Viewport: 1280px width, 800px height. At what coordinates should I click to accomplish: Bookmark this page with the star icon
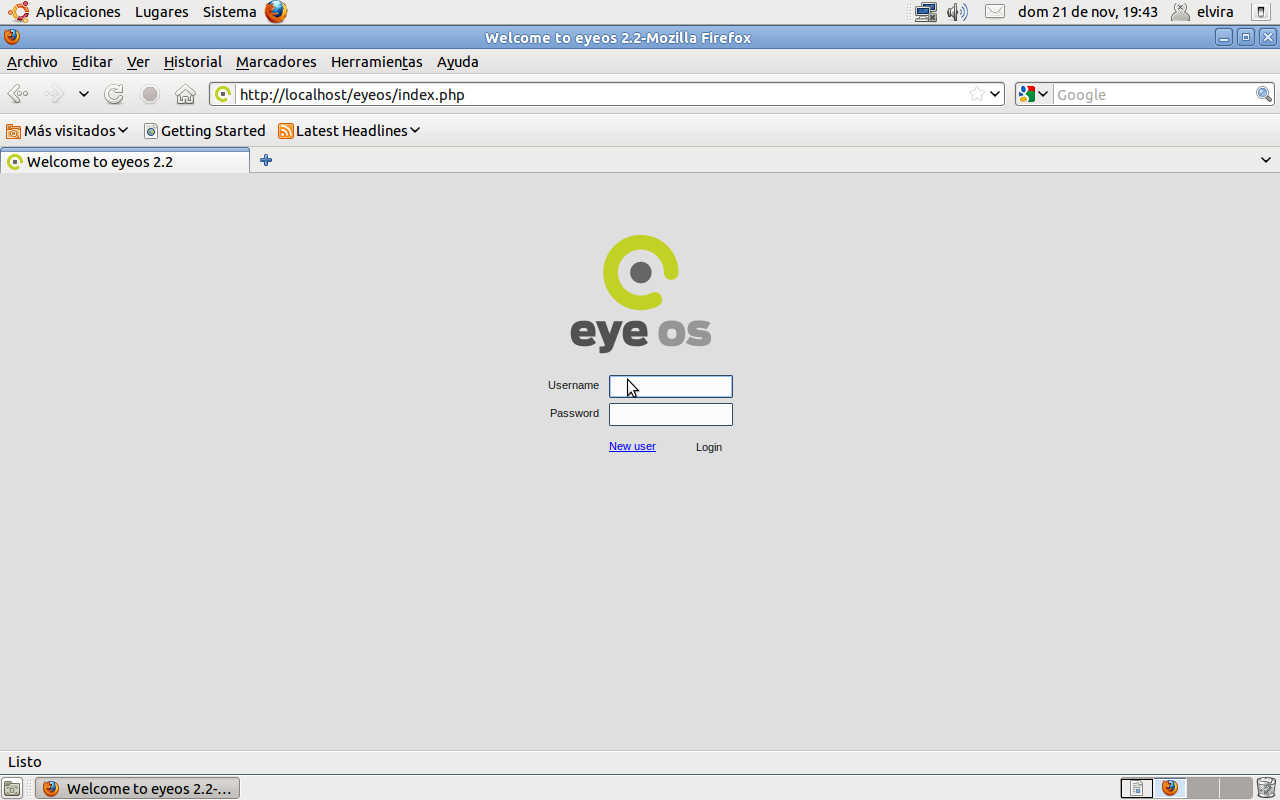977,94
